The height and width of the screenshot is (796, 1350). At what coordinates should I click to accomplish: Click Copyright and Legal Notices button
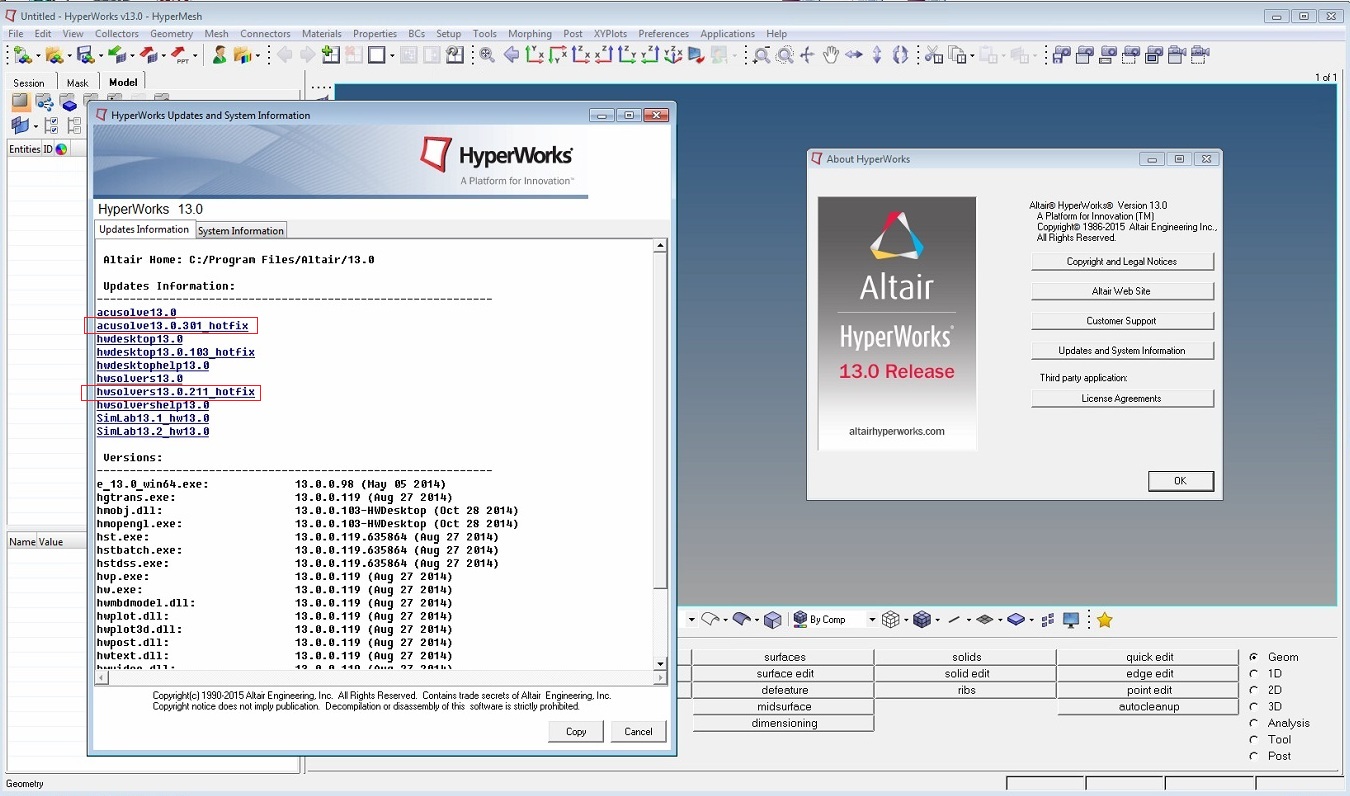click(1122, 262)
